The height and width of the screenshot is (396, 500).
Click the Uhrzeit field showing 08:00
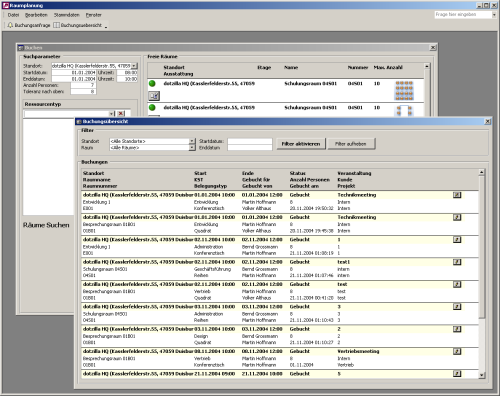point(127,72)
